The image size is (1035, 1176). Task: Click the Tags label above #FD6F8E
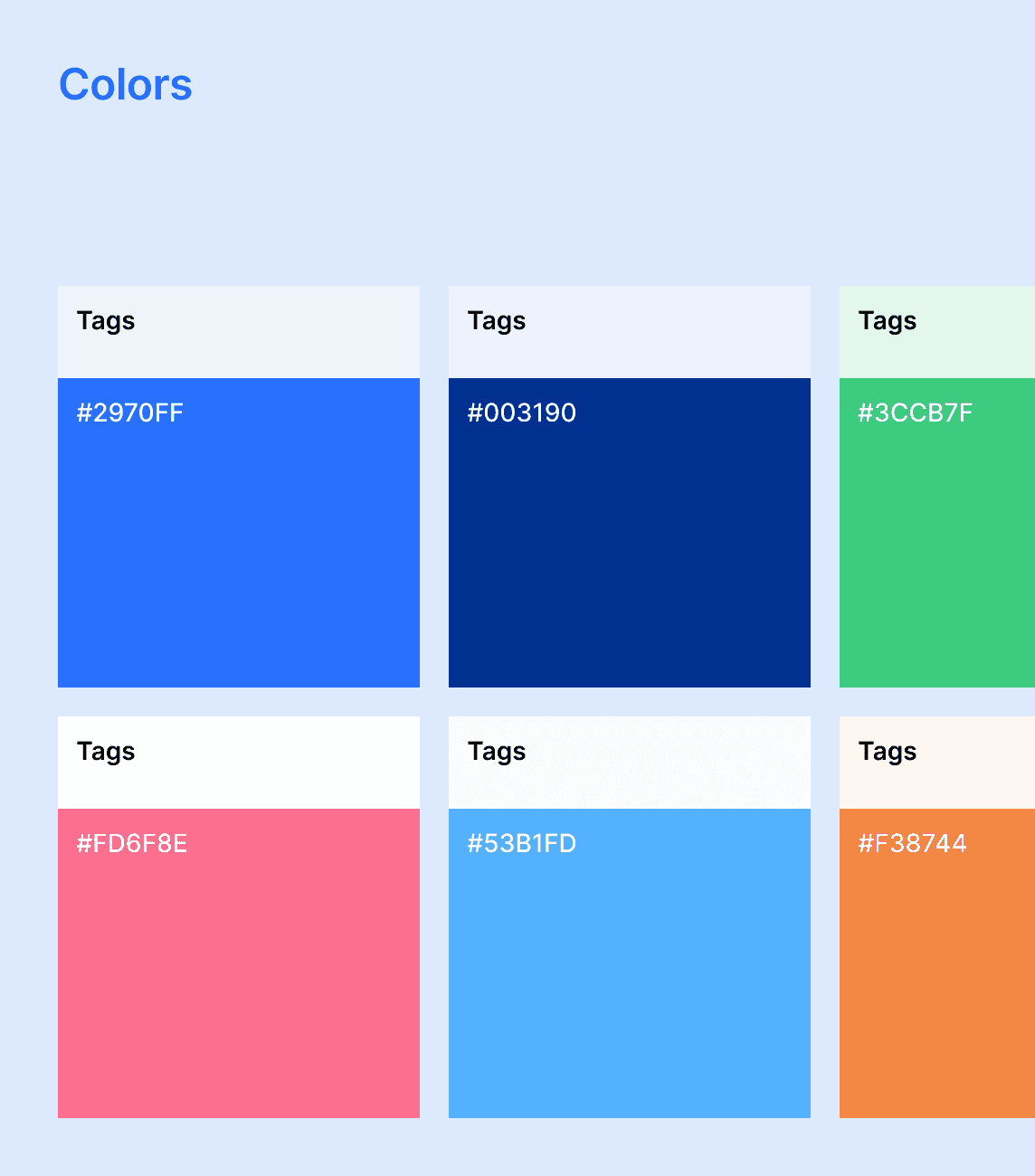tap(106, 753)
